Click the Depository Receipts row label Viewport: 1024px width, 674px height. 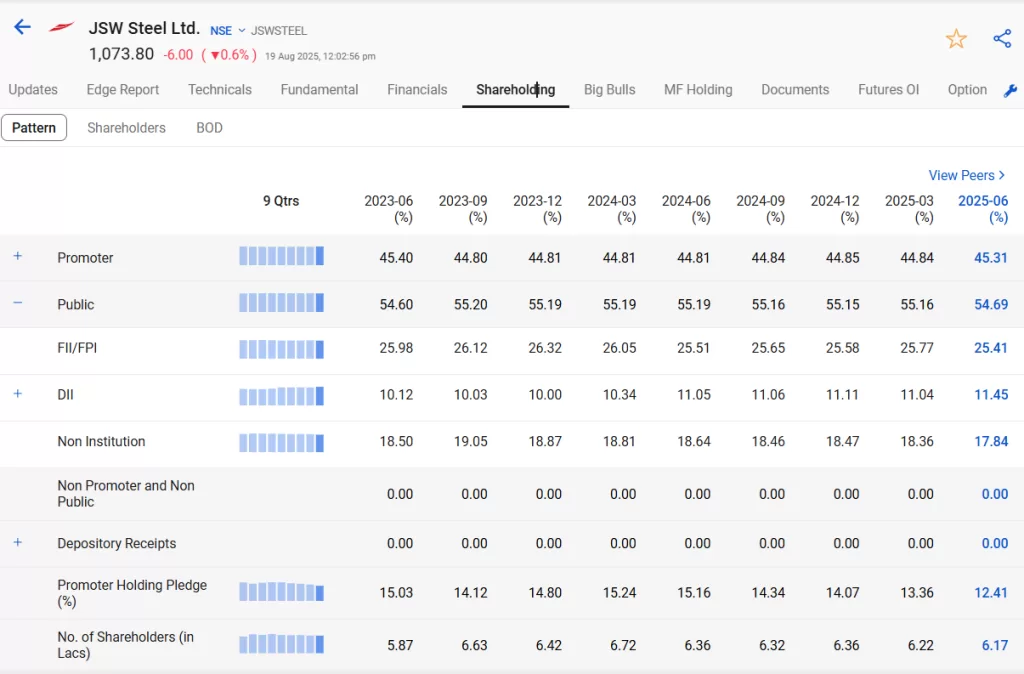click(x=116, y=543)
